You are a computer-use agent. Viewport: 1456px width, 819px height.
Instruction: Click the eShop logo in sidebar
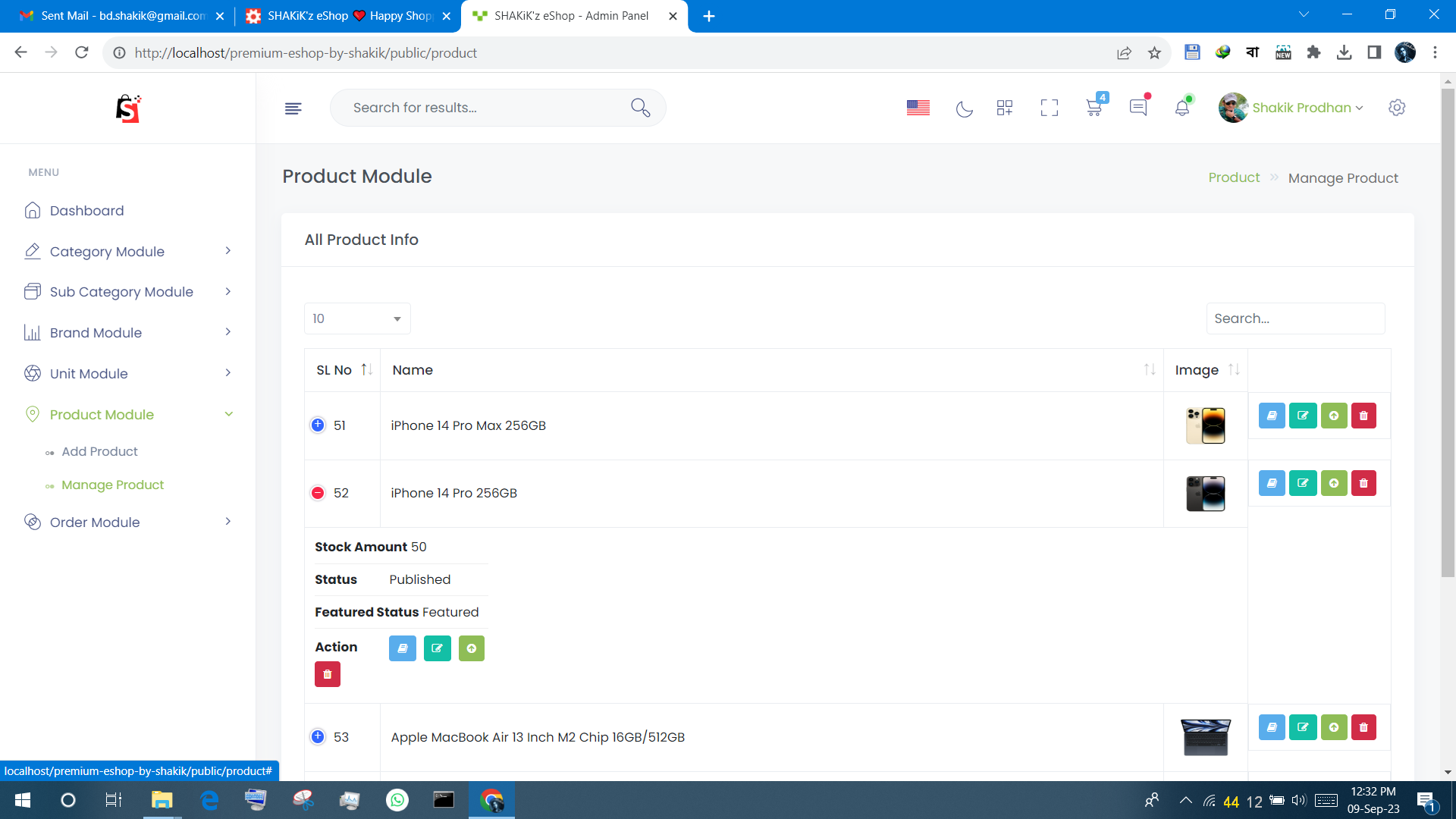pos(128,108)
